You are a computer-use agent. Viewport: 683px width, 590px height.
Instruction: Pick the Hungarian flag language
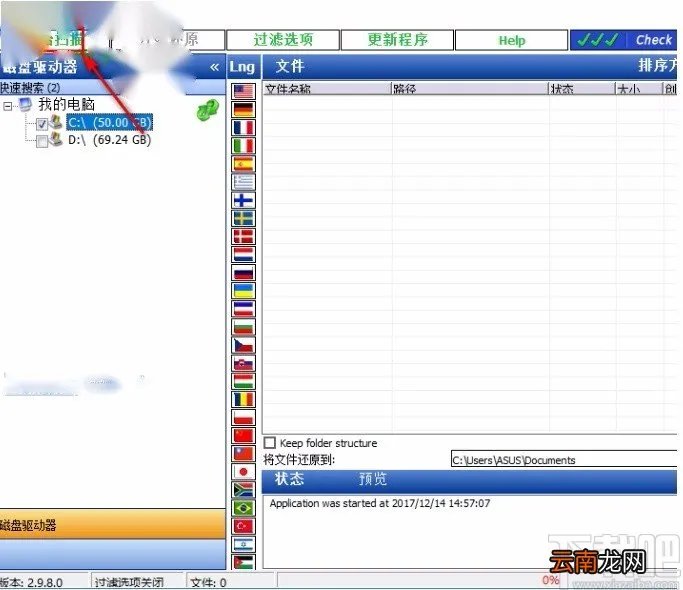[243, 381]
